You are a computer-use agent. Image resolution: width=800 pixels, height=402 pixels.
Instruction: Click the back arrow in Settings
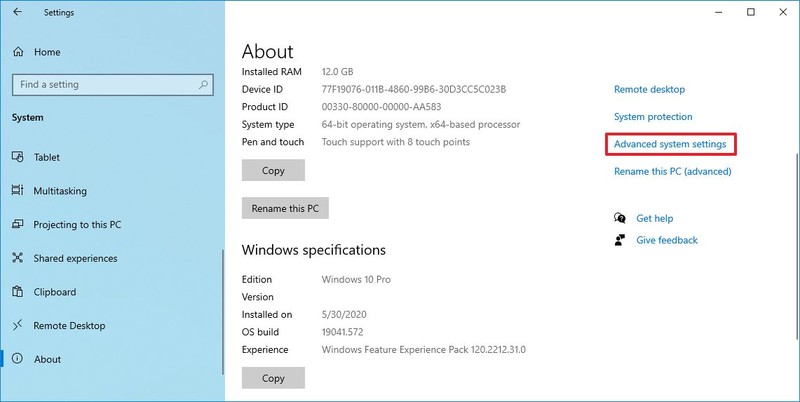17,12
